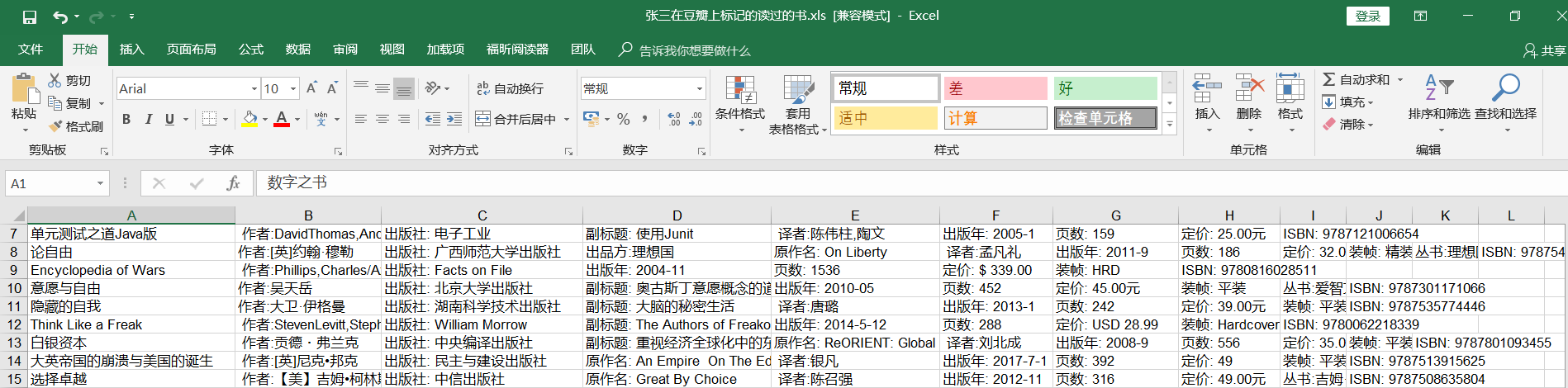1568x388 pixels.
Task: Apply cell borders icon
Action: [x=210, y=119]
